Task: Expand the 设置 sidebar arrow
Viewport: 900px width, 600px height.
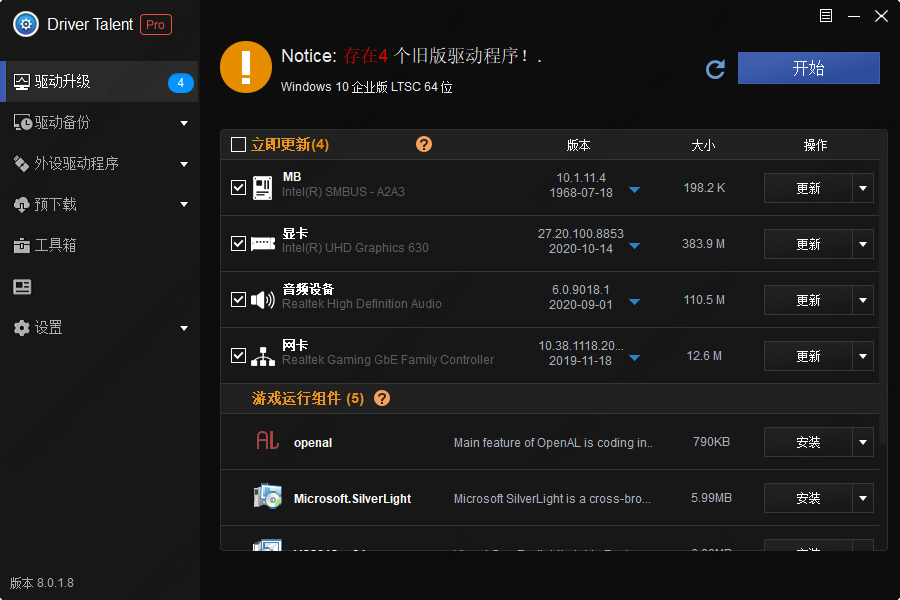Action: (x=184, y=328)
